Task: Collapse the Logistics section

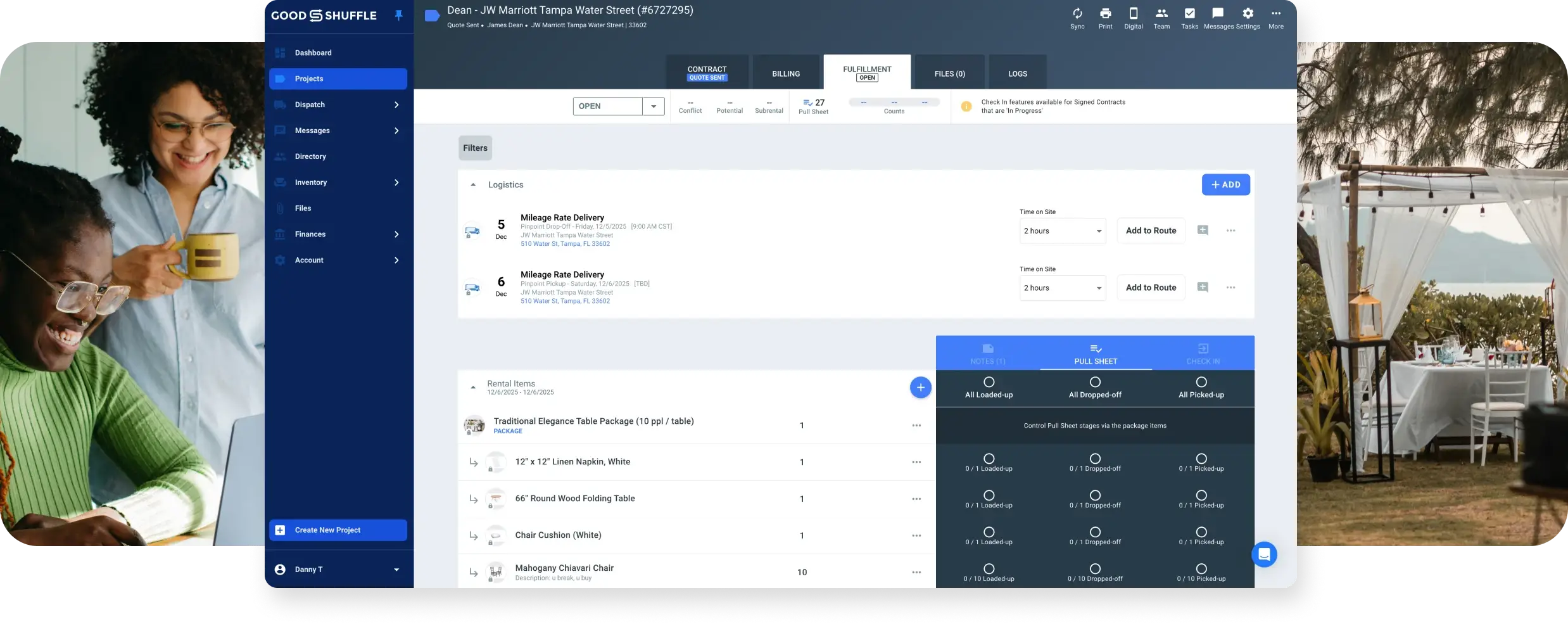Action: (473, 185)
